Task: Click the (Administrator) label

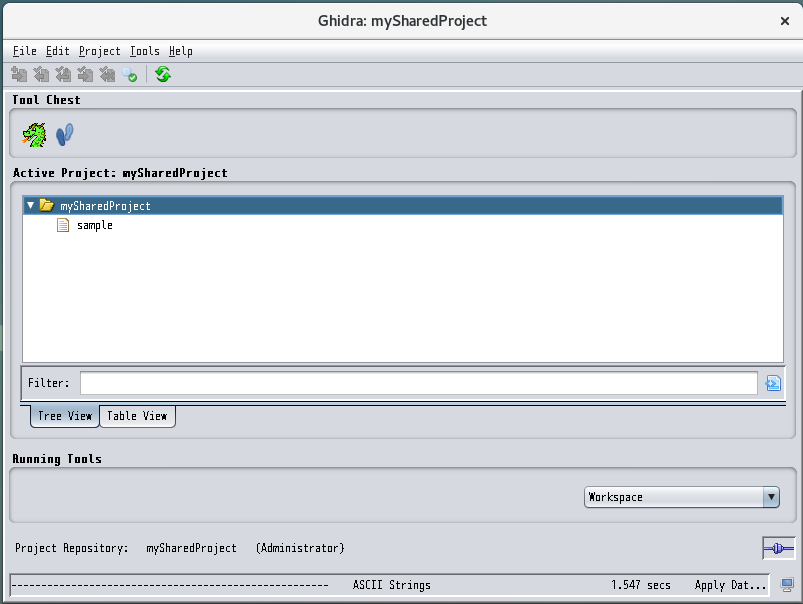Action: [x=300, y=548]
